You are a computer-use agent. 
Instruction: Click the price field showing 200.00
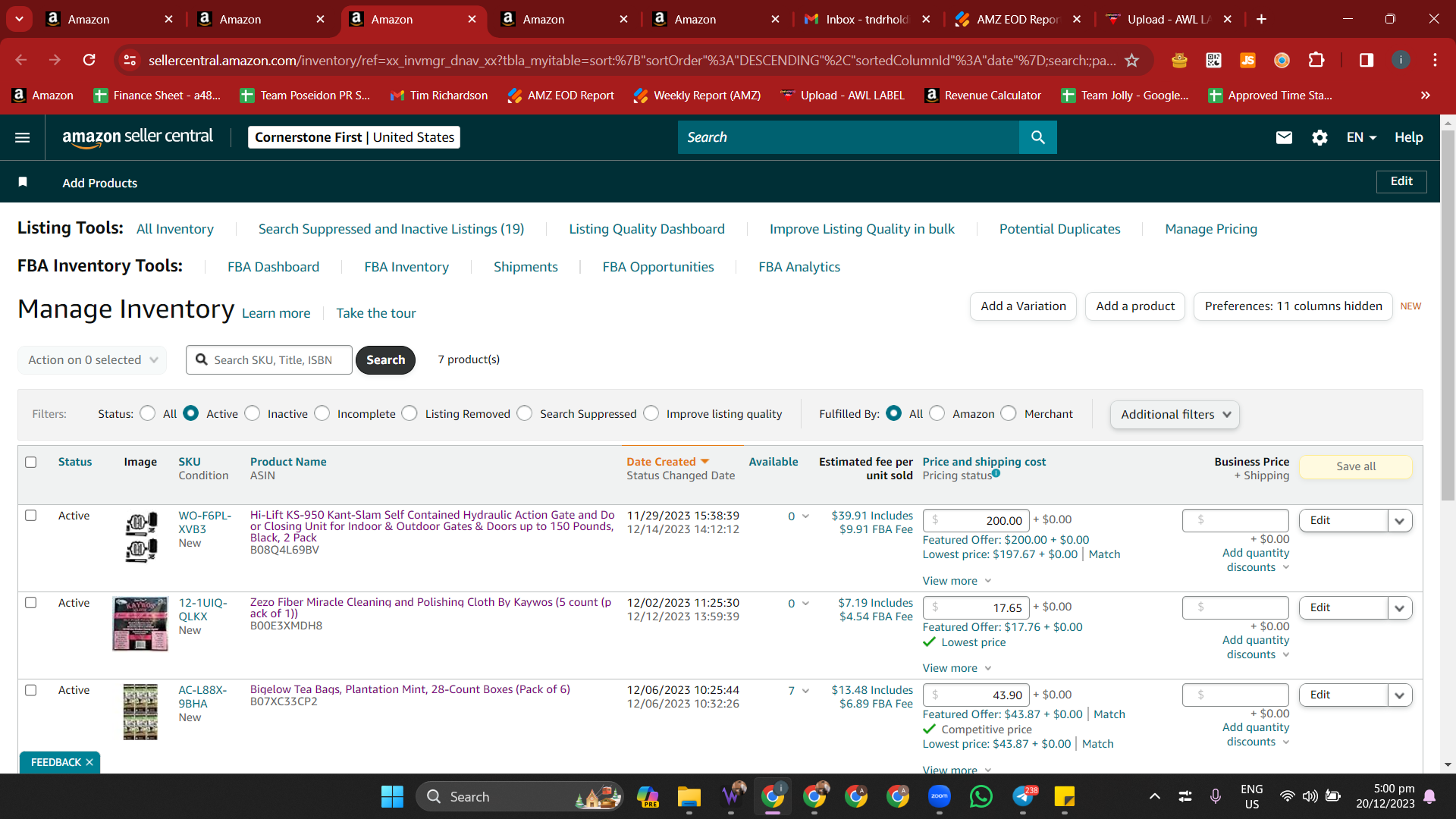[976, 520]
